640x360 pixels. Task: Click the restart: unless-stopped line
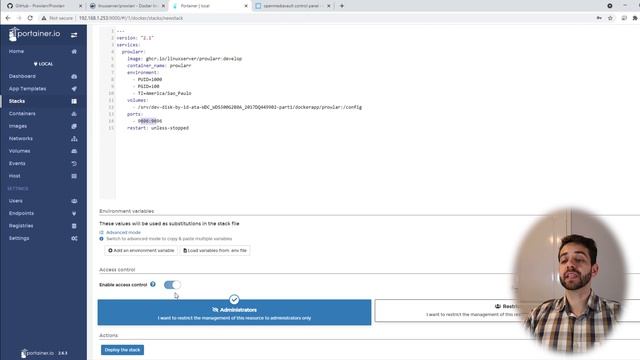coord(158,128)
